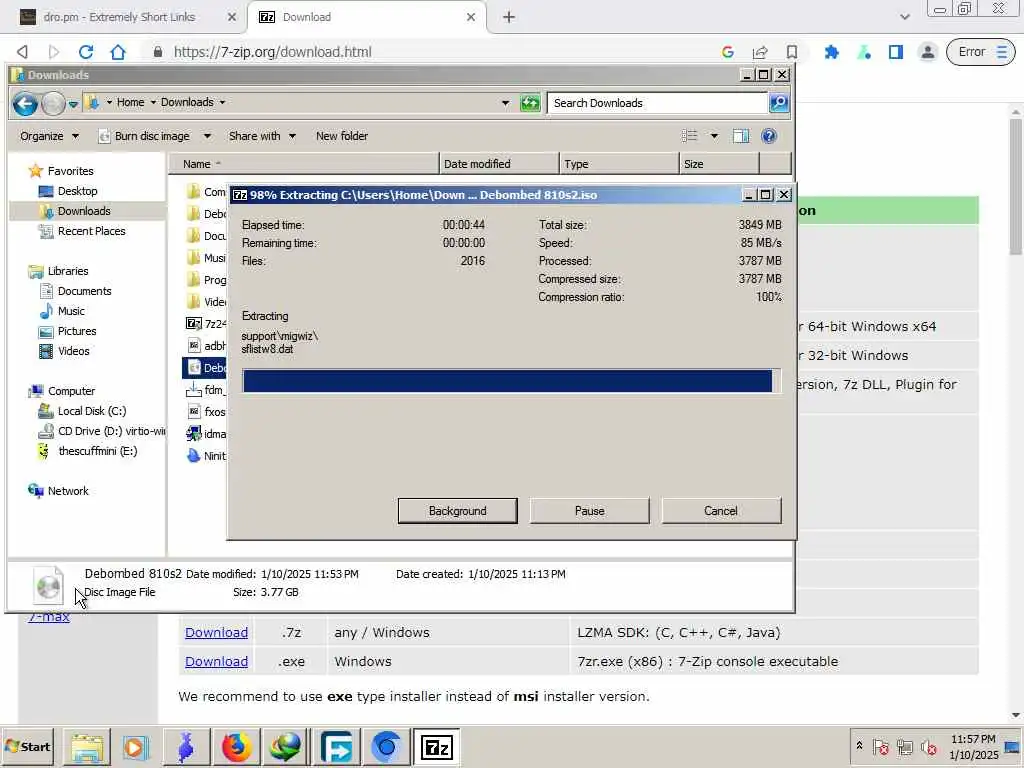Click the Error button in browser toolbar
The height and width of the screenshot is (768, 1024).
[980, 52]
